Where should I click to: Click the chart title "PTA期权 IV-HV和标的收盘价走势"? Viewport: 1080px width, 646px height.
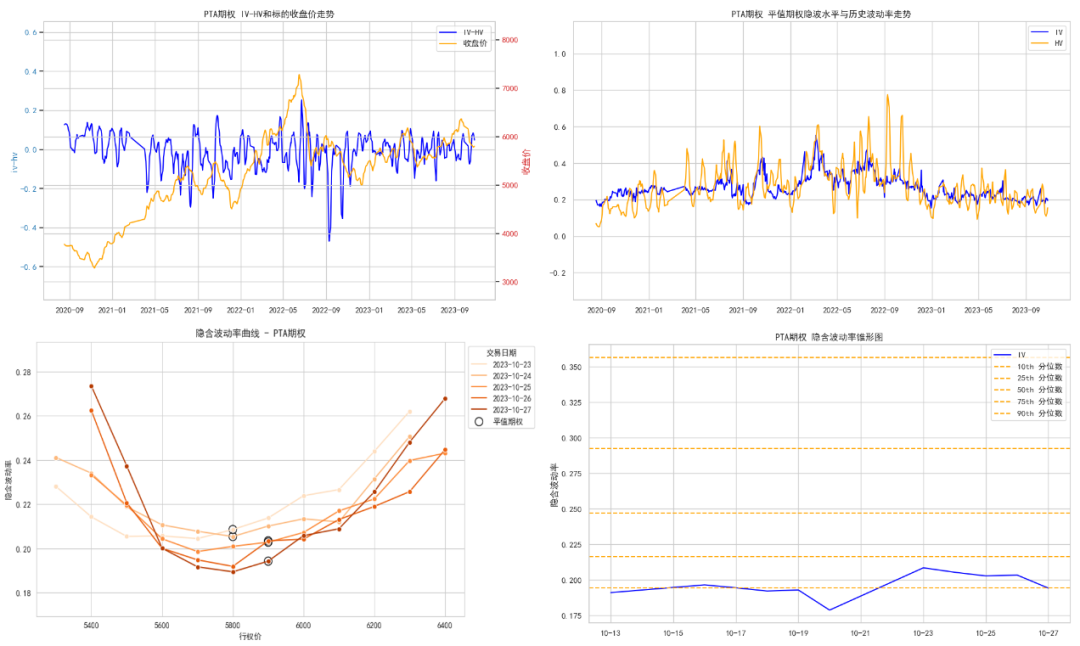point(269,14)
